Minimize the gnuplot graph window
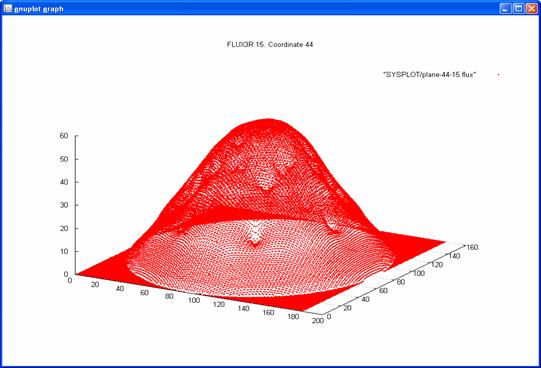This screenshot has width=541, height=368. [505, 8]
